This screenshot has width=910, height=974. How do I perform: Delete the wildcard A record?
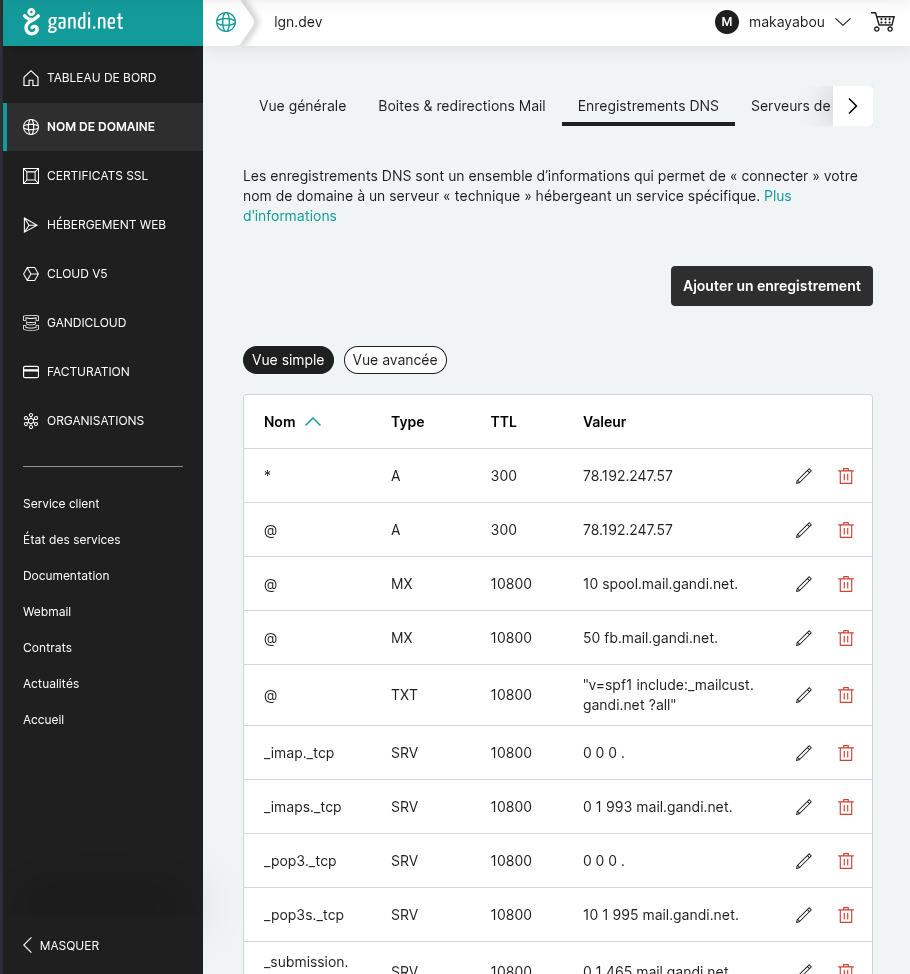click(846, 476)
